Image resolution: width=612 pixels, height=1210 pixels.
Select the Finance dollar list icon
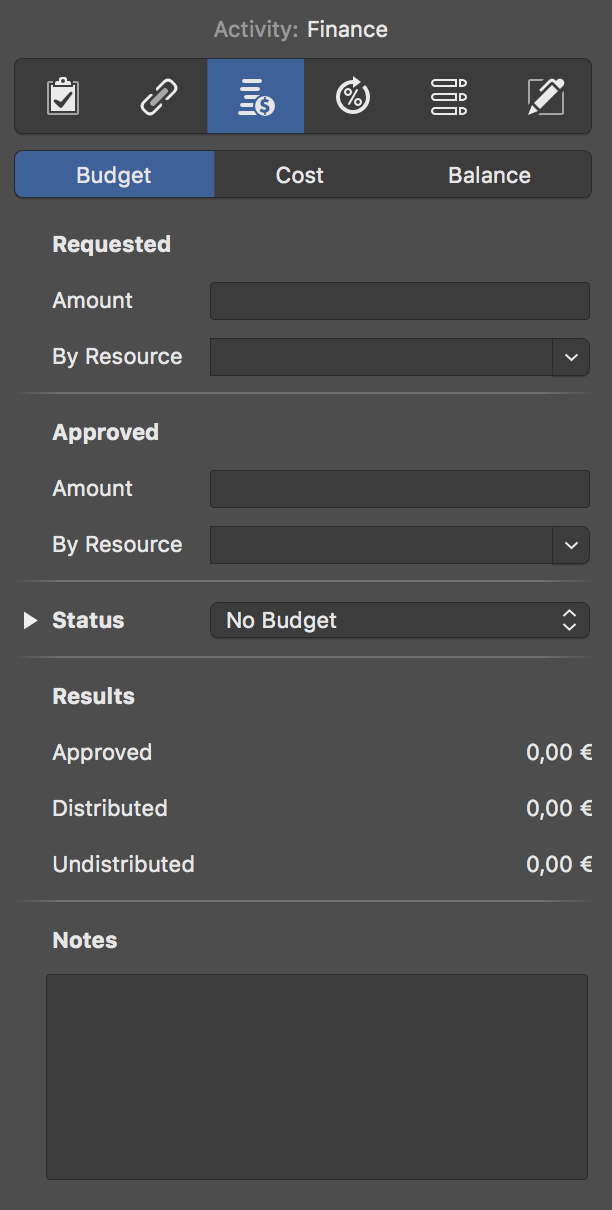coord(255,97)
